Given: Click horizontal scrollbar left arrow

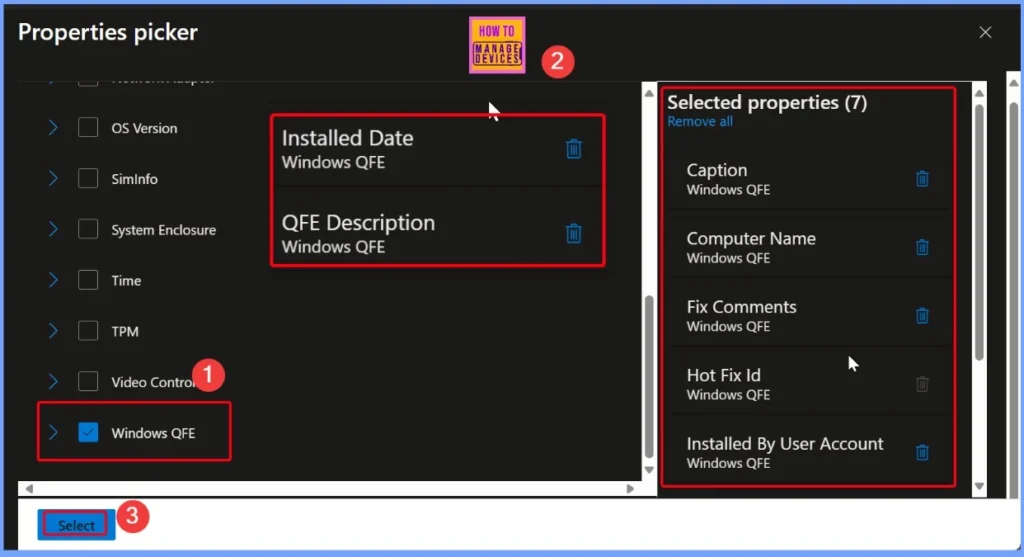Looking at the screenshot, I should coord(29,488).
